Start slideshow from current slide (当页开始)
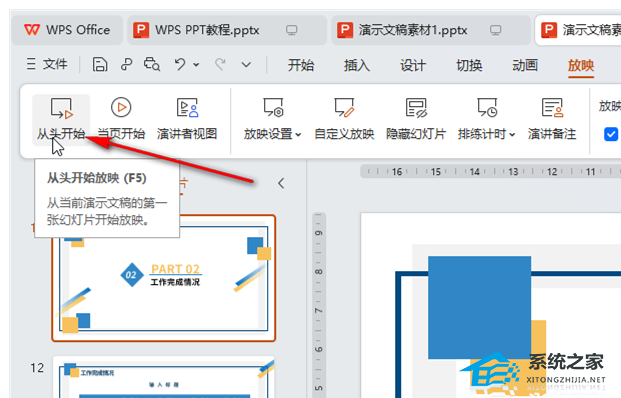 121,119
